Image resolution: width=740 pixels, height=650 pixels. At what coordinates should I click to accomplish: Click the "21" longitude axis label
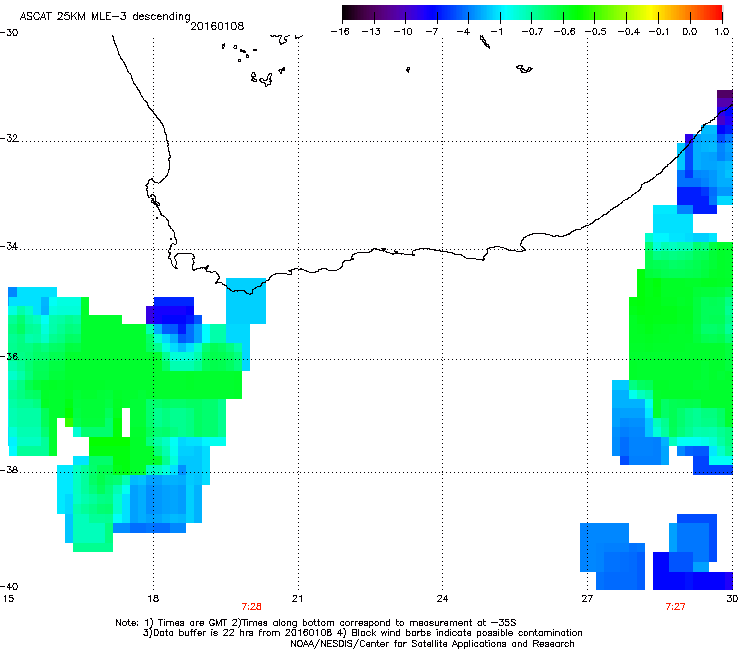tap(297, 599)
